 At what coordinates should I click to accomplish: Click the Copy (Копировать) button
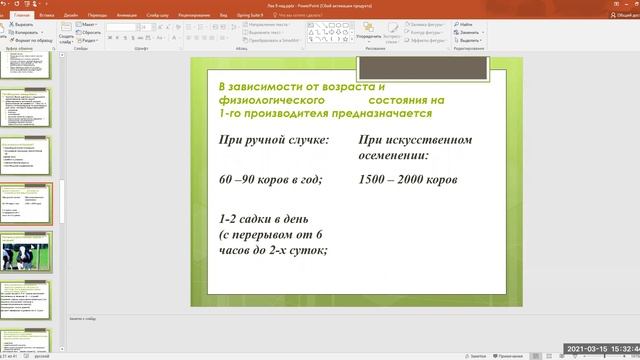click(x=26, y=32)
